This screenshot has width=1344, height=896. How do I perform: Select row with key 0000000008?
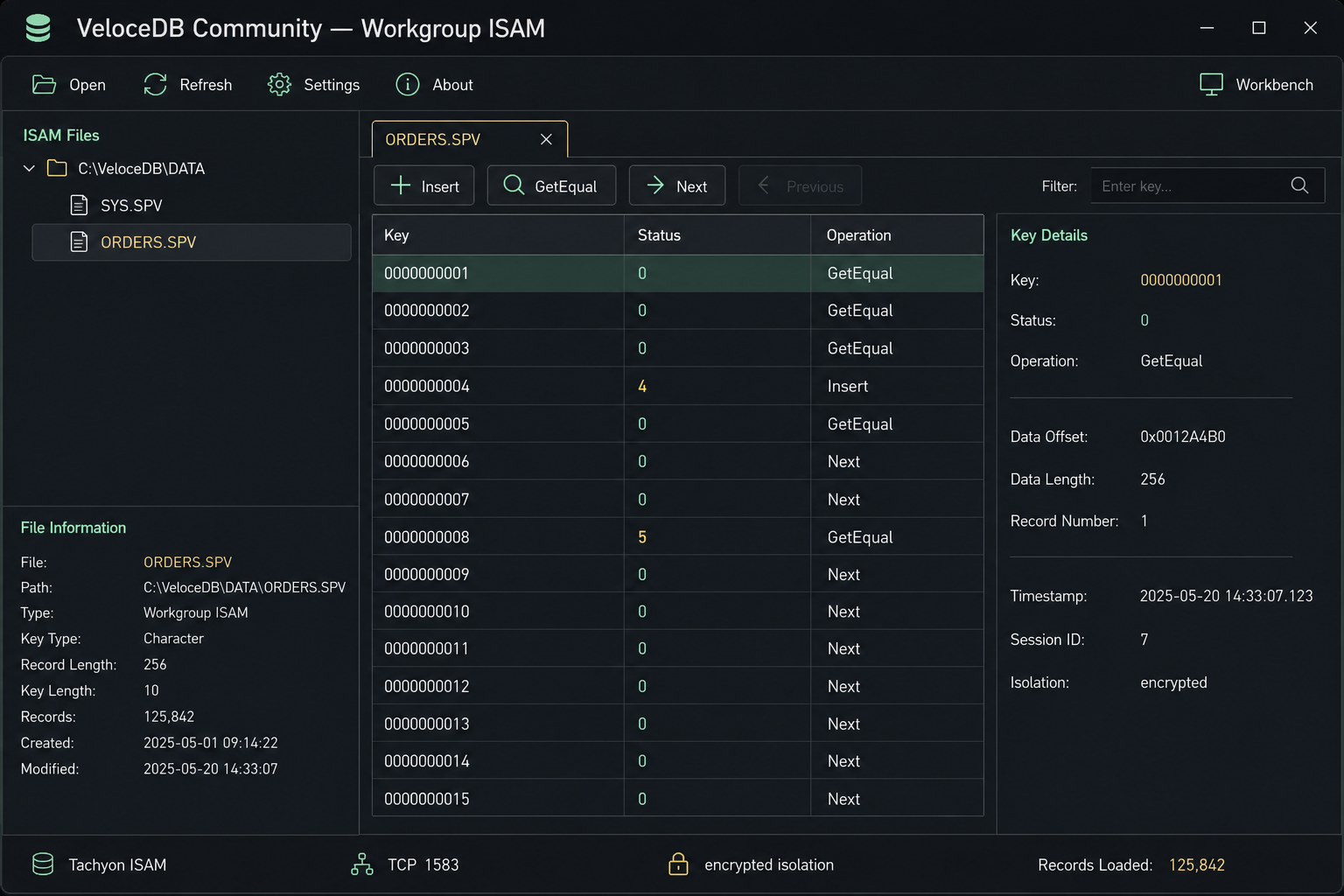678,536
